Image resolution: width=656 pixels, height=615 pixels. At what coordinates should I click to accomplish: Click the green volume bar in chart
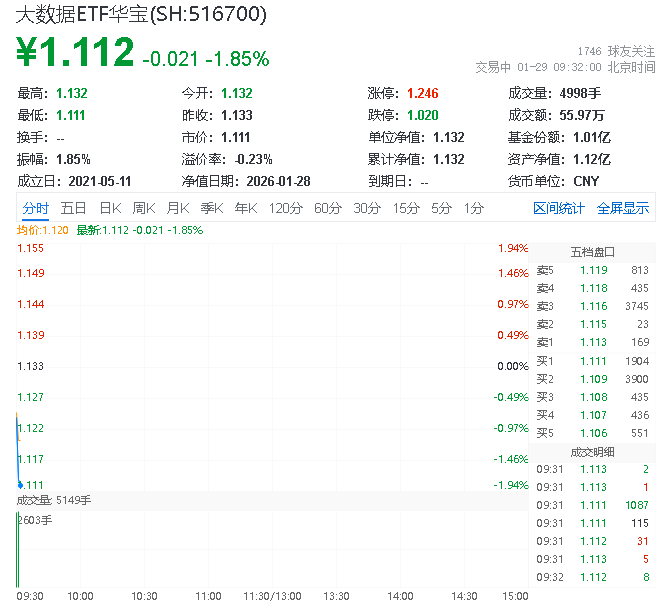(17, 550)
